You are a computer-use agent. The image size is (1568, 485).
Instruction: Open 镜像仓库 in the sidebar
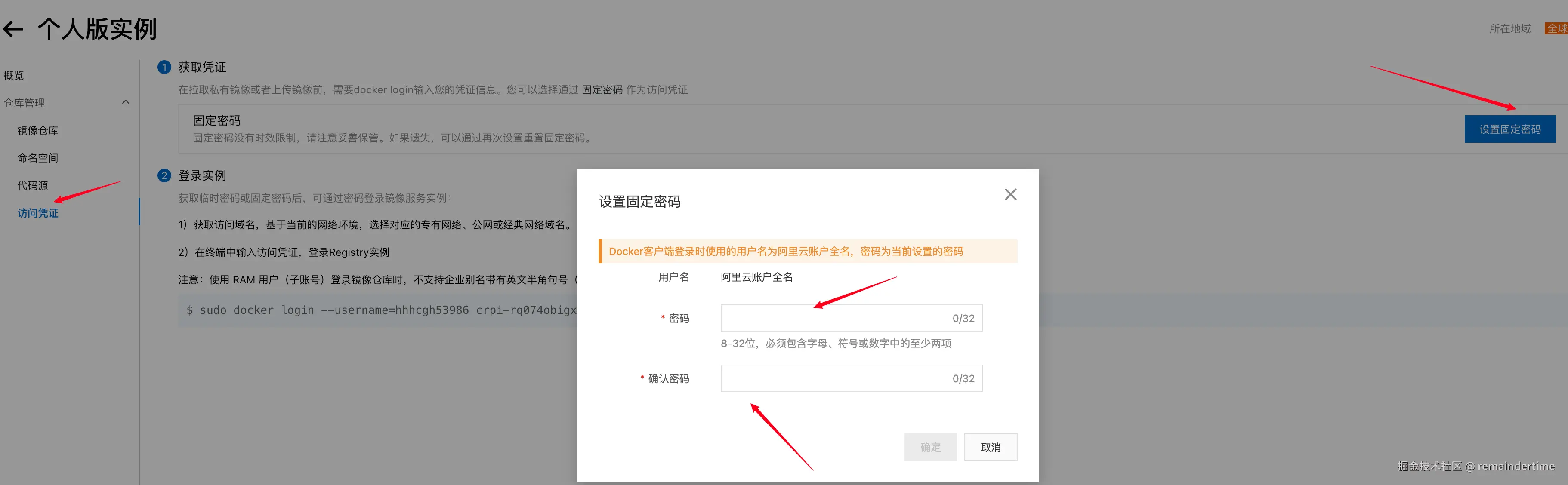pos(38,130)
